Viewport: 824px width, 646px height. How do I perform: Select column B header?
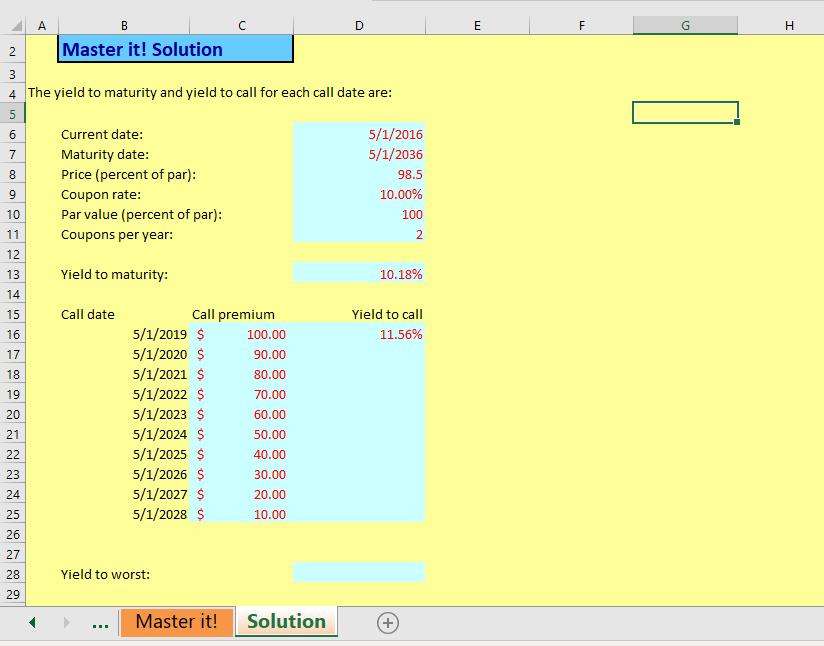(x=124, y=25)
